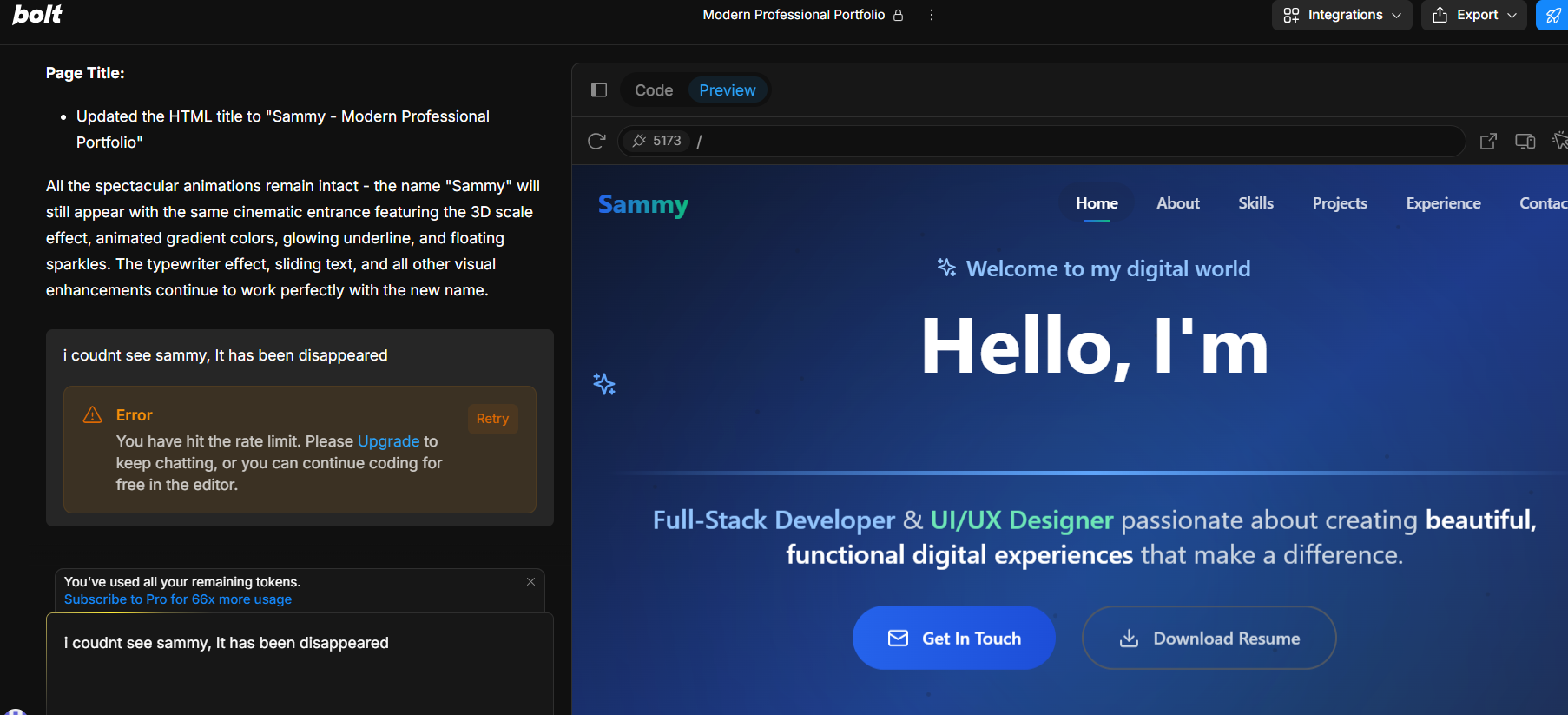Screen dimensions: 1568x715
Task: Toggle responsive device preview icon
Action: pyautogui.click(x=1525, y=141)
